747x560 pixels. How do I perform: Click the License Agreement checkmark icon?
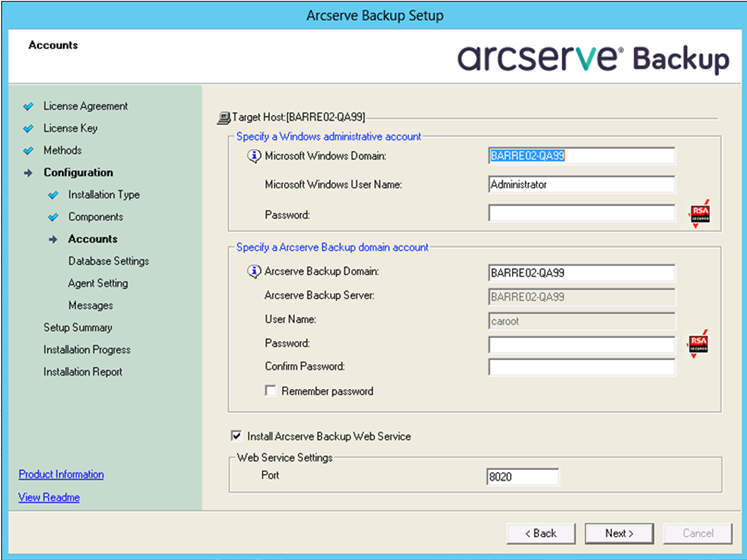28,107
